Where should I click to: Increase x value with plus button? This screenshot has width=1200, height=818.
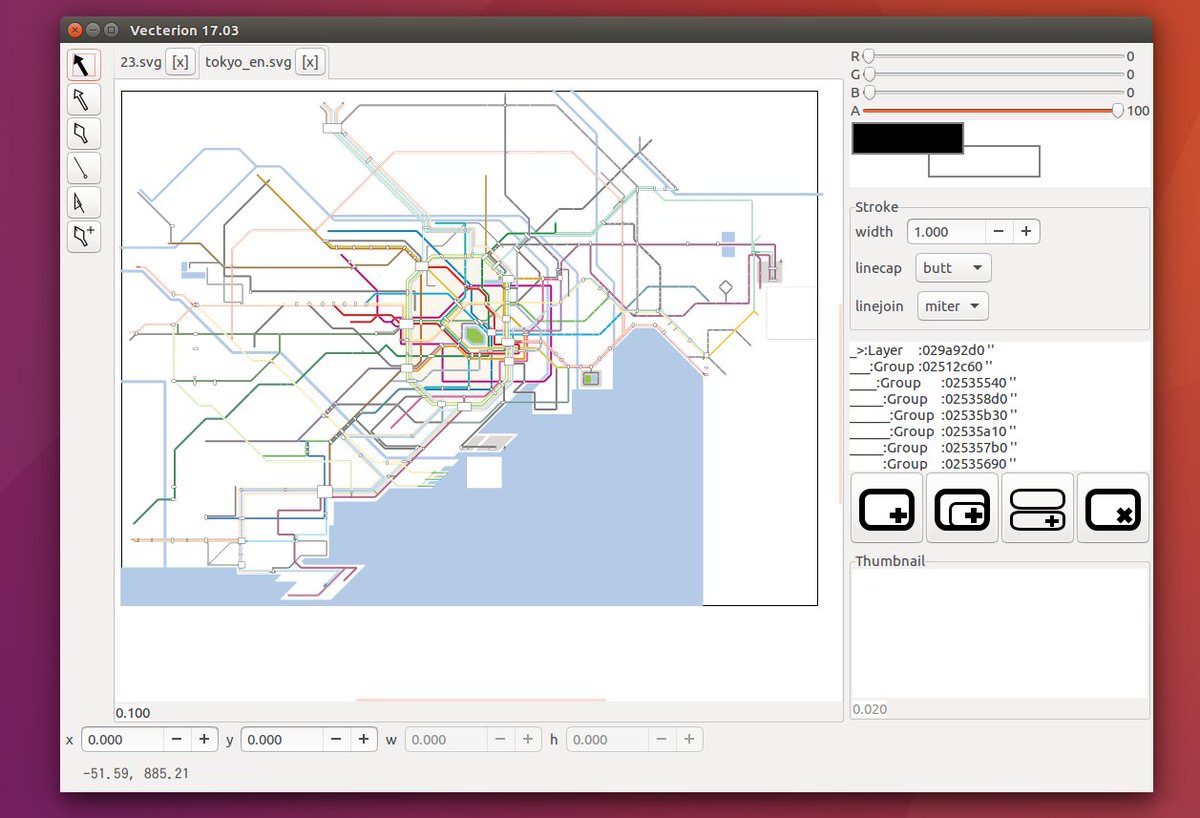[x=204, y=740]
